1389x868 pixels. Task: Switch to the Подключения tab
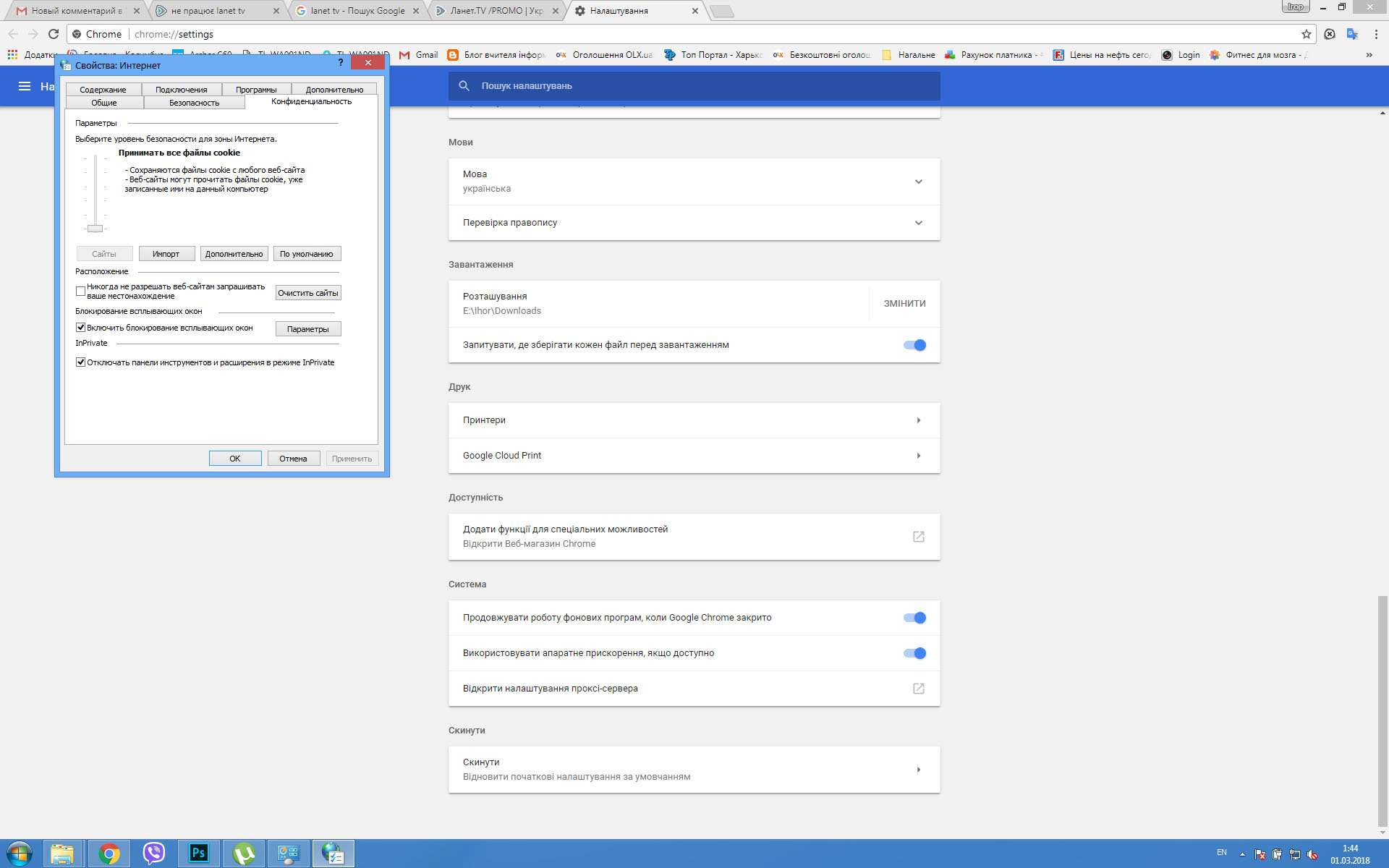tap(181, 90)
